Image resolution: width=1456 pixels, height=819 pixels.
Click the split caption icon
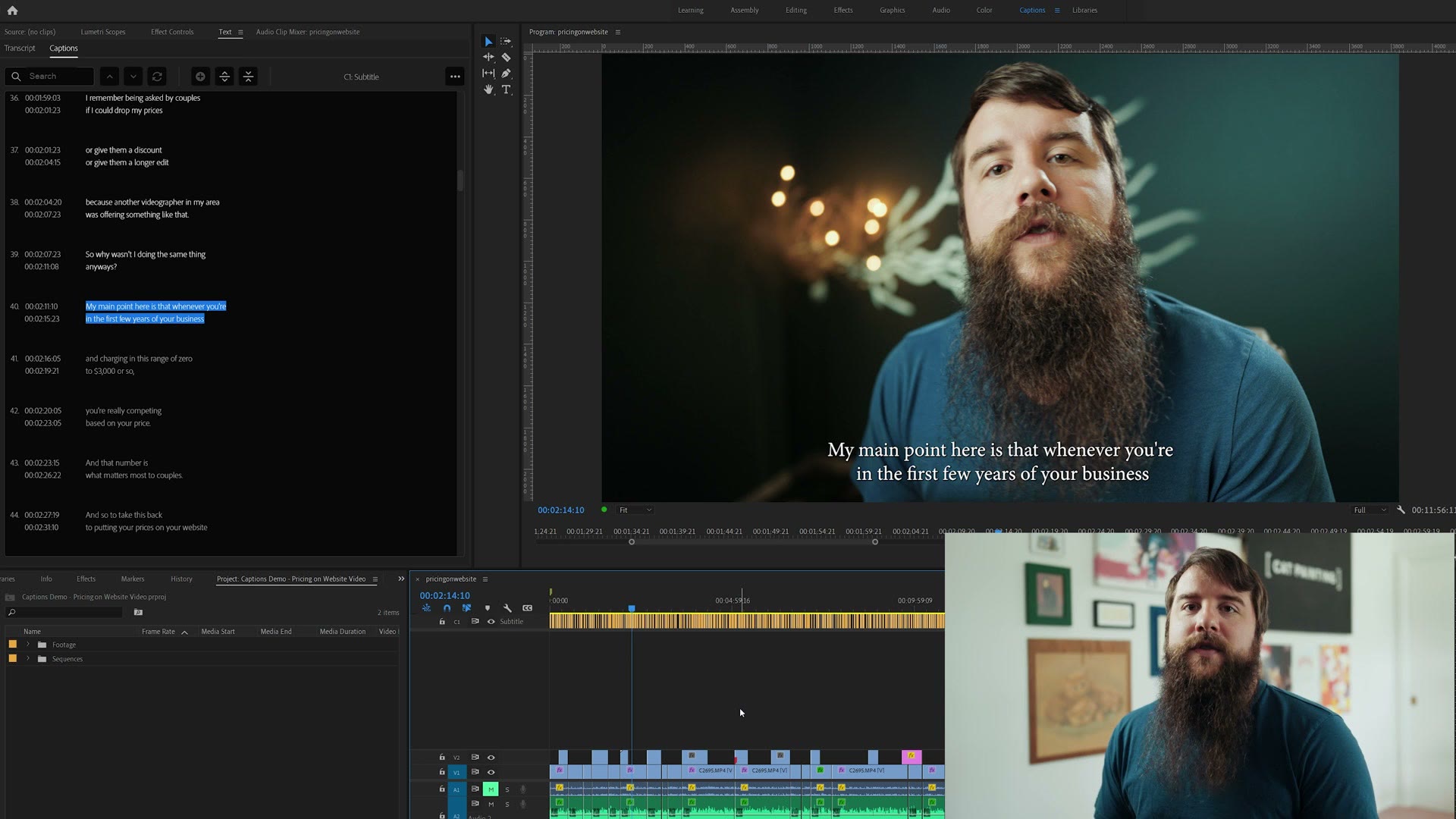(224, 77)
